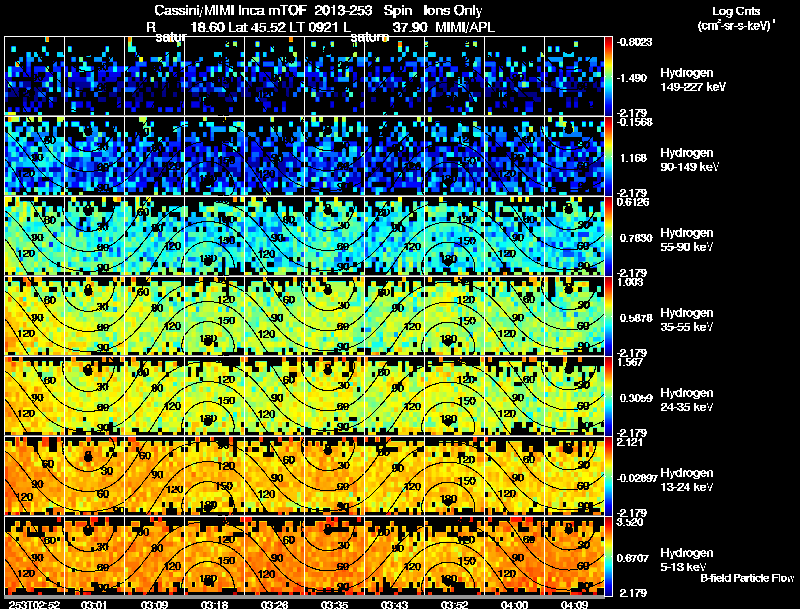
Task: Select the 253T02:52 time axis label
Action: 34,604
